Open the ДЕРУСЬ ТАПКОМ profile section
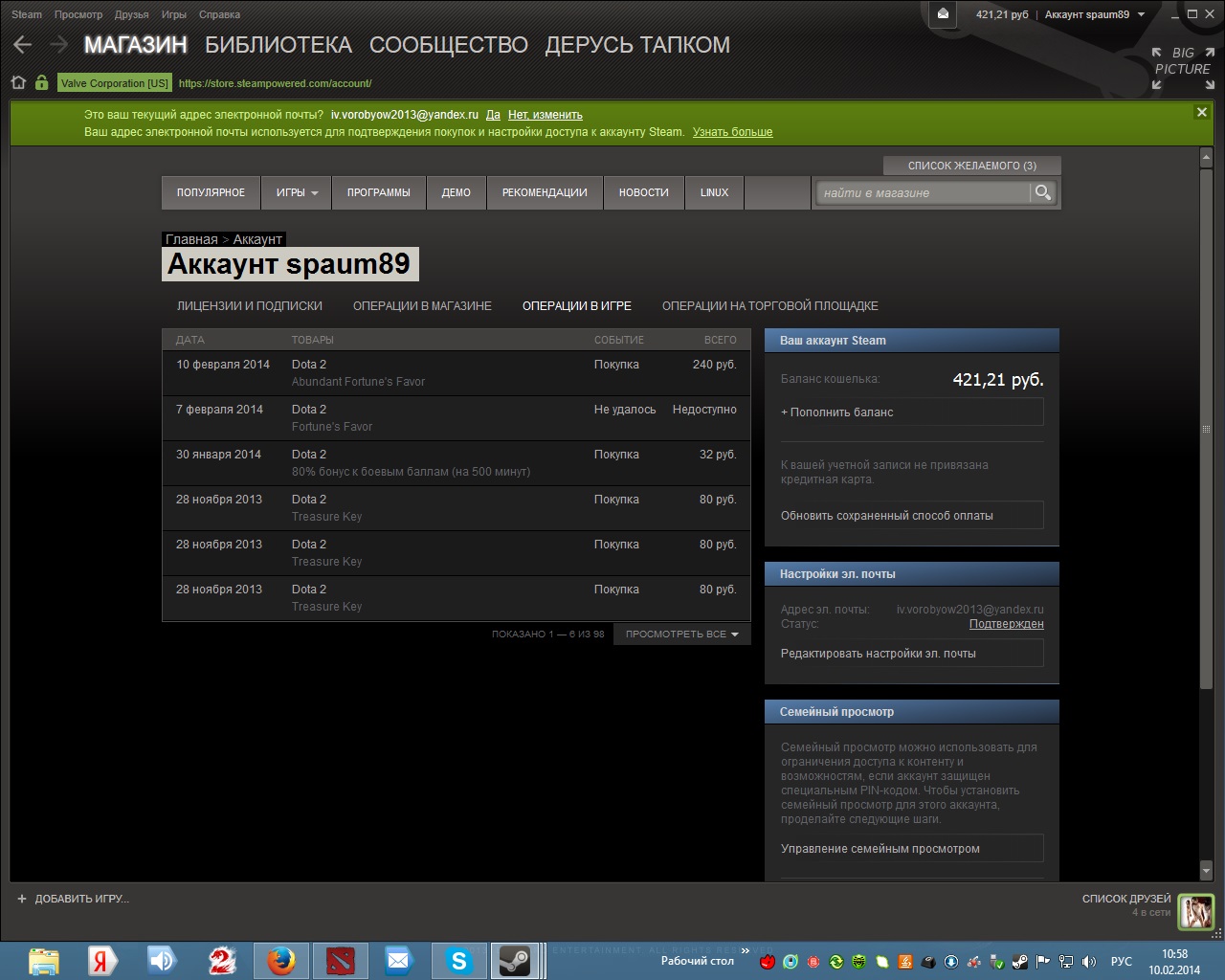The image size is (1225, 980). pyautogui.click(x=637, y=45)
